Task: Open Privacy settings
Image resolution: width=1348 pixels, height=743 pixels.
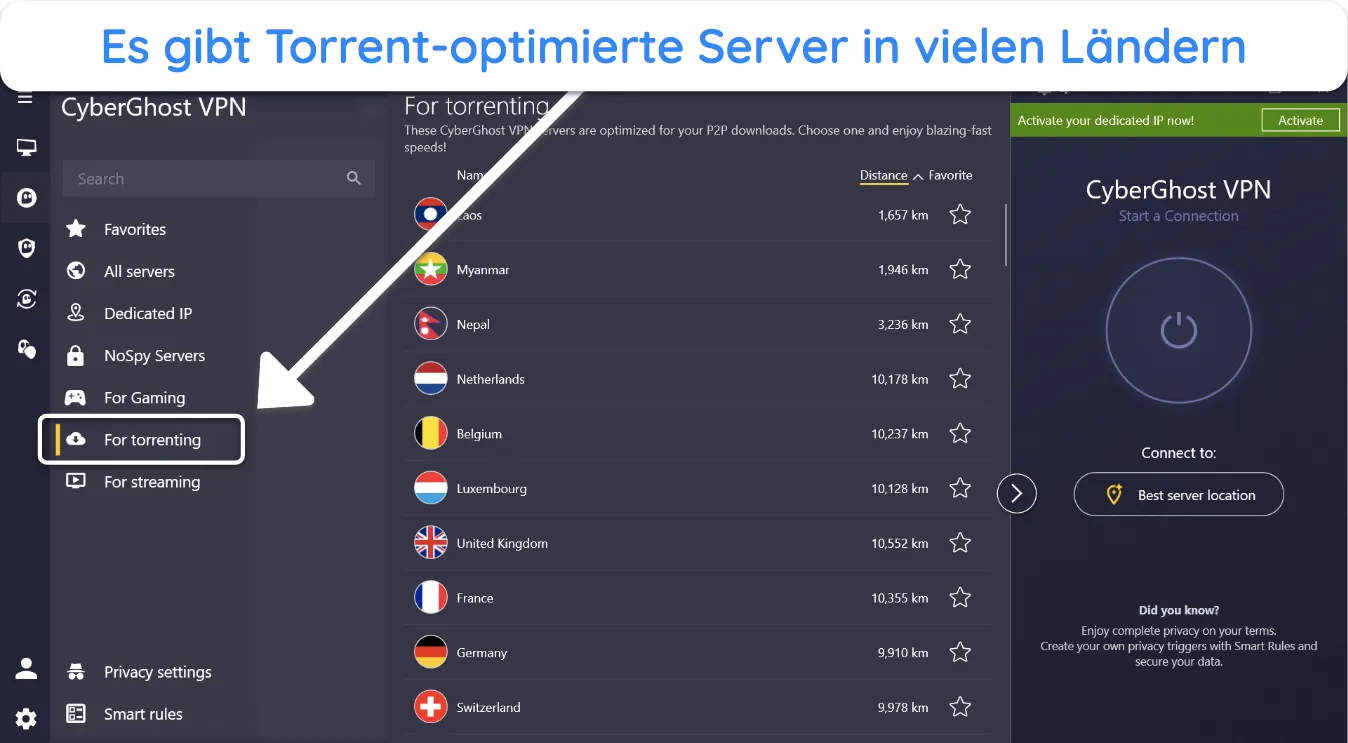Action: click(157, 672)
